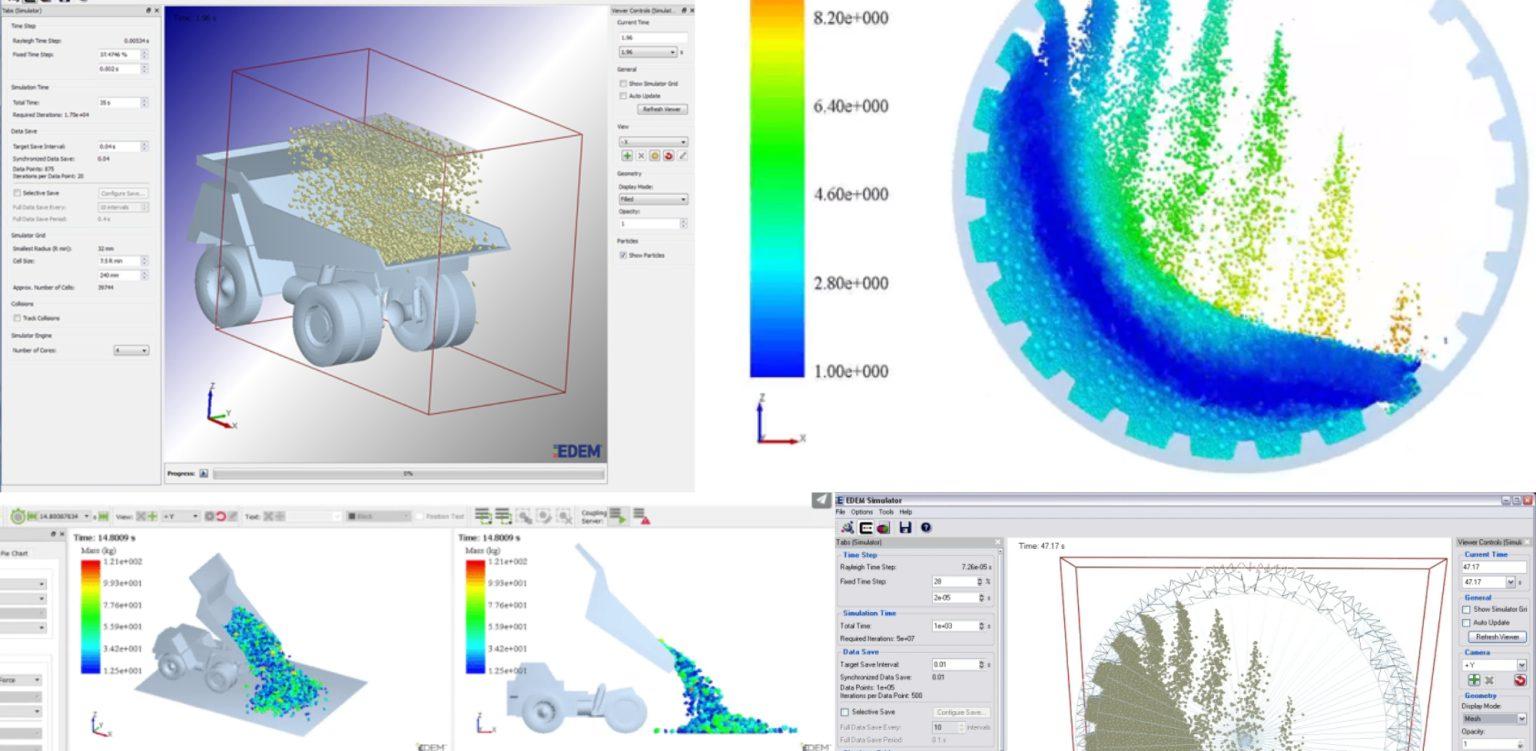Enable the Auto Update checkbox

point(625,95)
